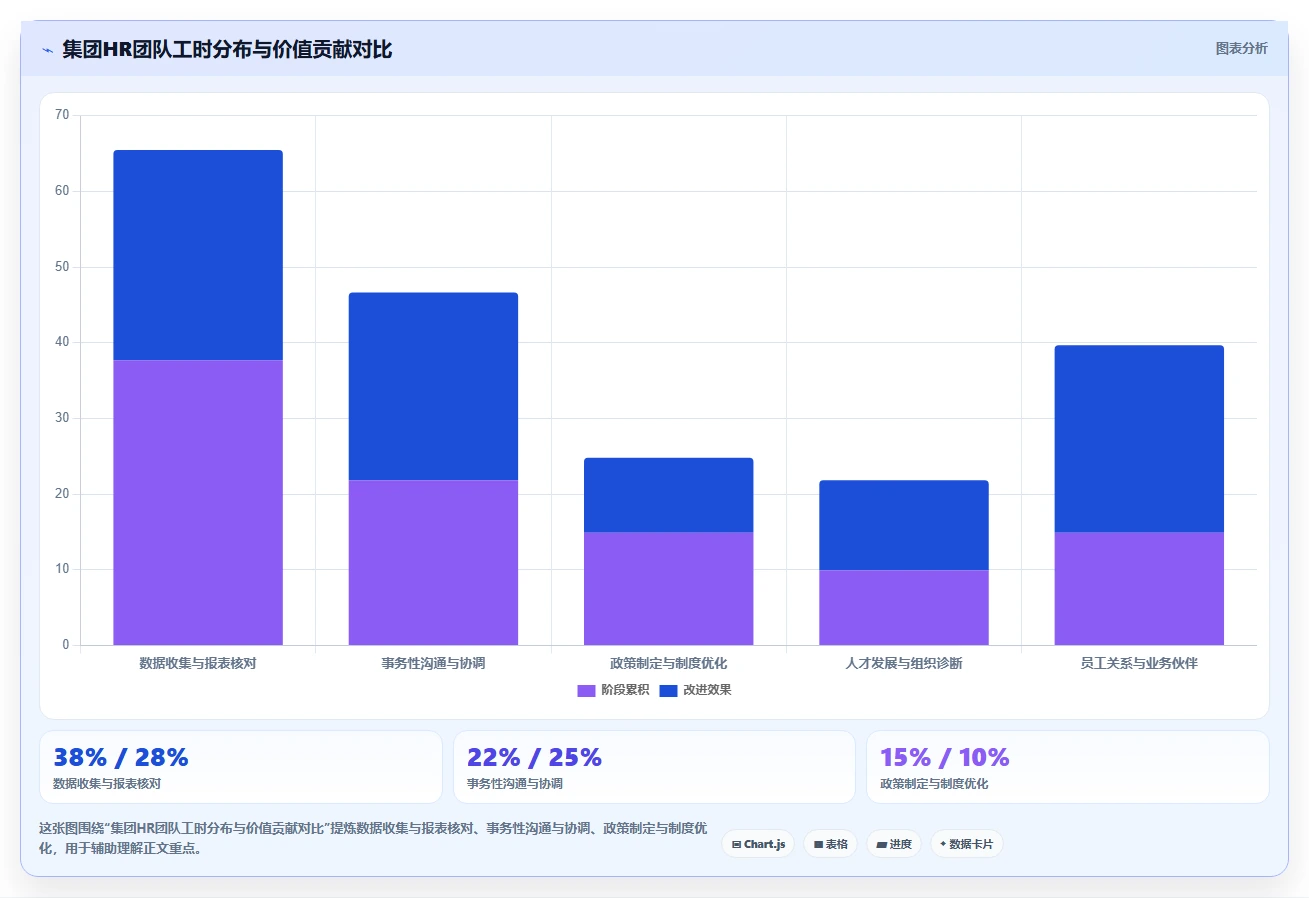Click the chart icon beside the header title
This screenshot has width=1309, height=898.
click(x=47, y=50)
